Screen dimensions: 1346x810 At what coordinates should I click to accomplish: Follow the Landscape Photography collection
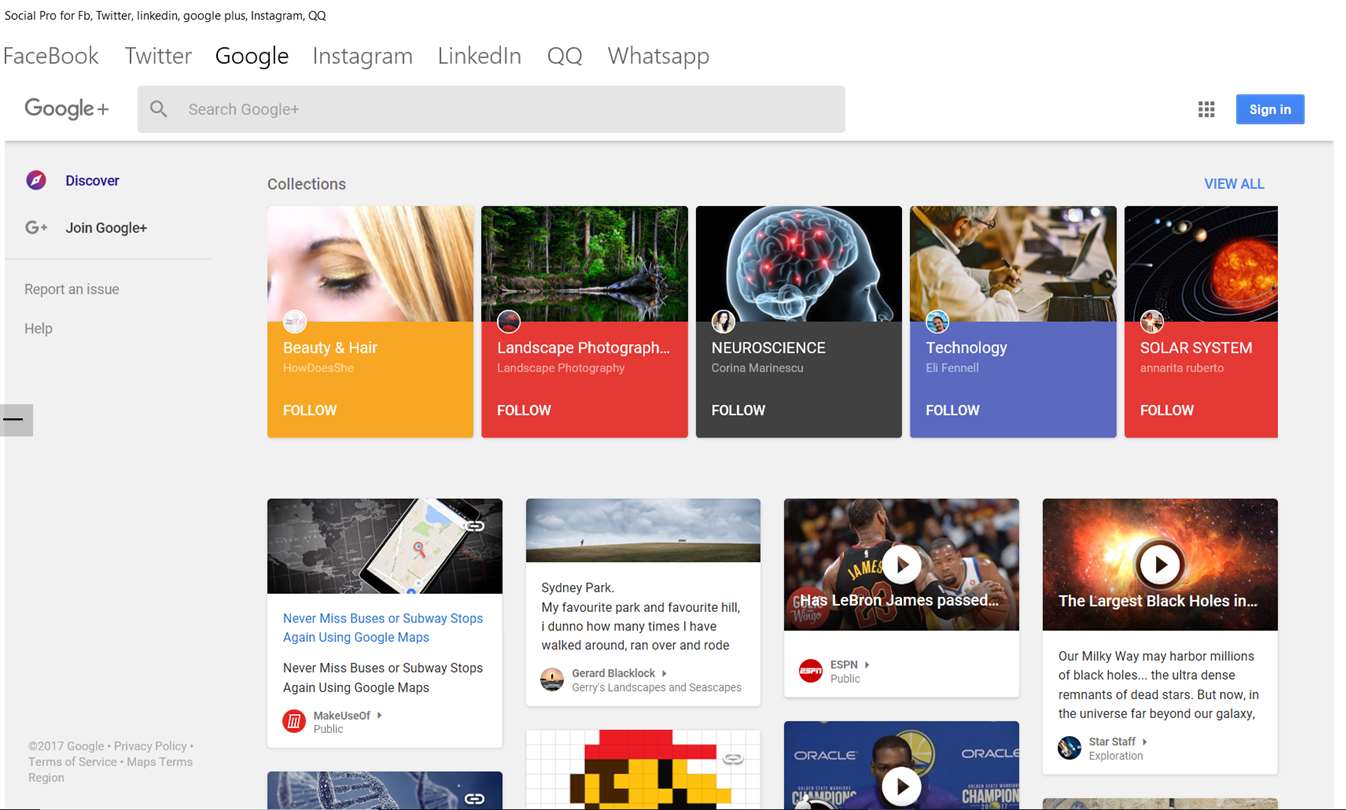524,410
